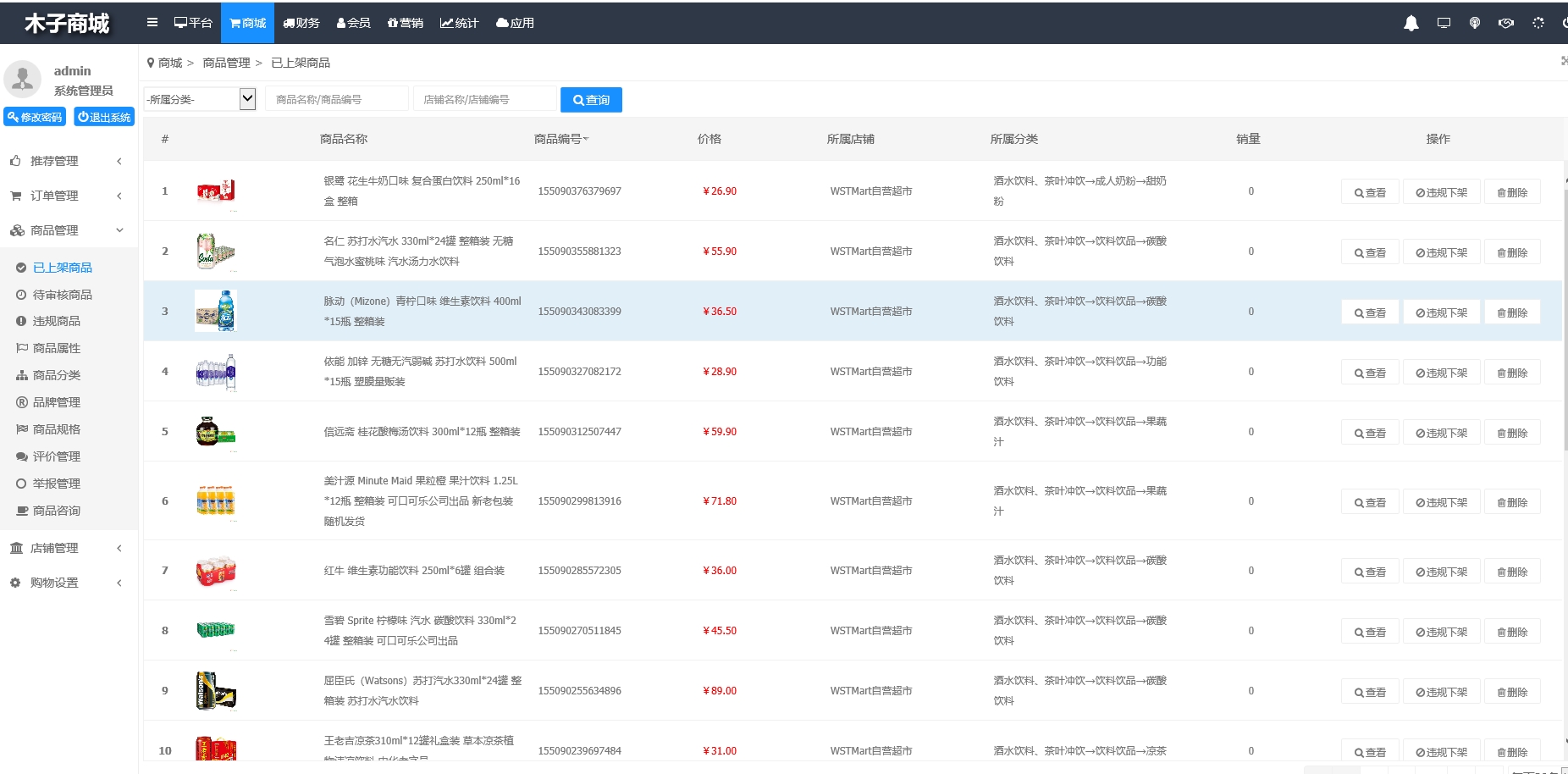Click the admin avatar image

click(x=23, y=79)
